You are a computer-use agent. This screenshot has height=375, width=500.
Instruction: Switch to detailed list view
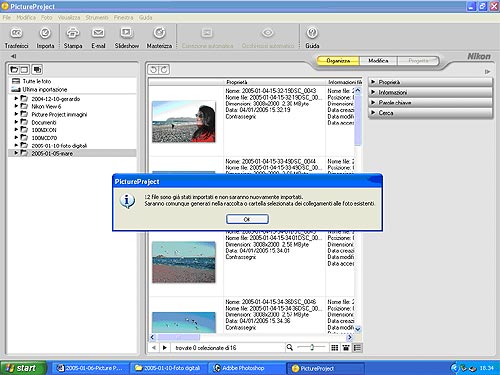(x=357, y=348)
